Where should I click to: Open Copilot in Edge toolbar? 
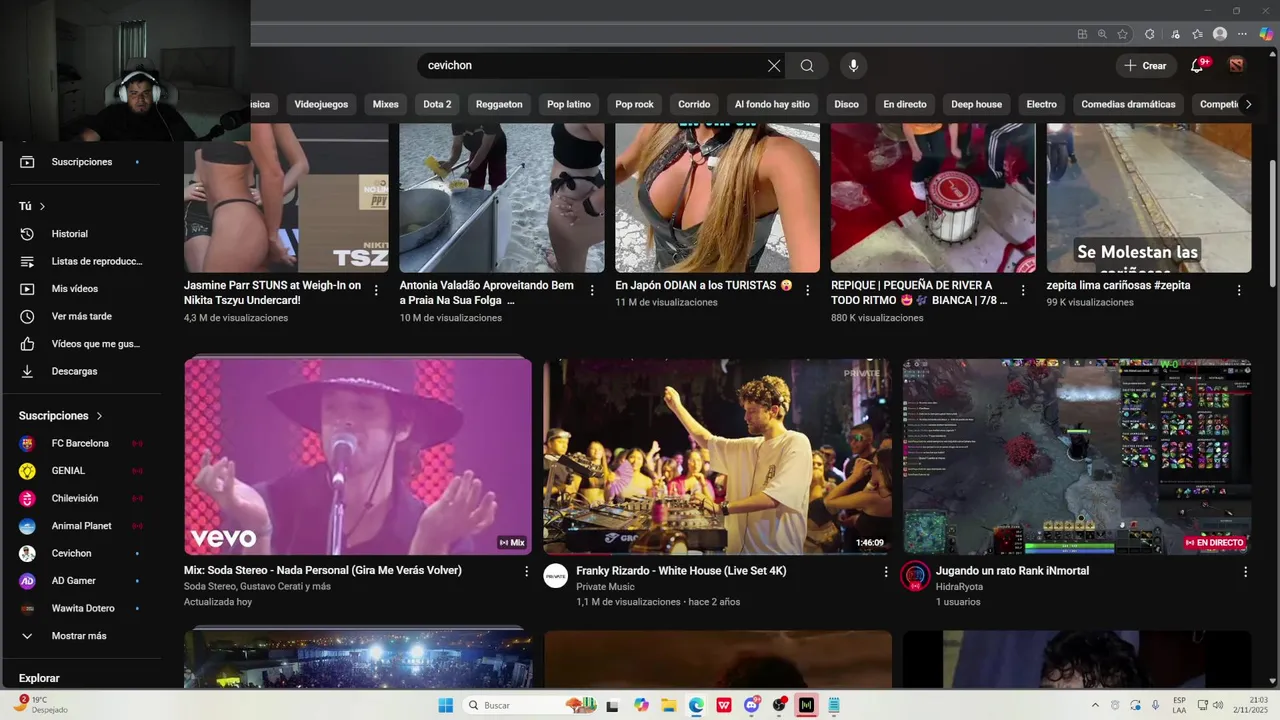click(1266, 34)
